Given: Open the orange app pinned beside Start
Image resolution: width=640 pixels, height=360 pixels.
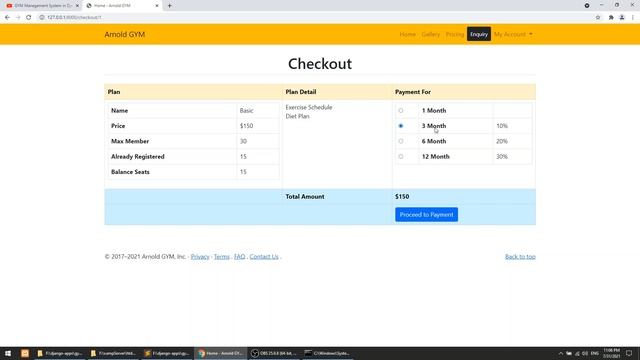Looking at the screenshot, I should click(25, 353).
